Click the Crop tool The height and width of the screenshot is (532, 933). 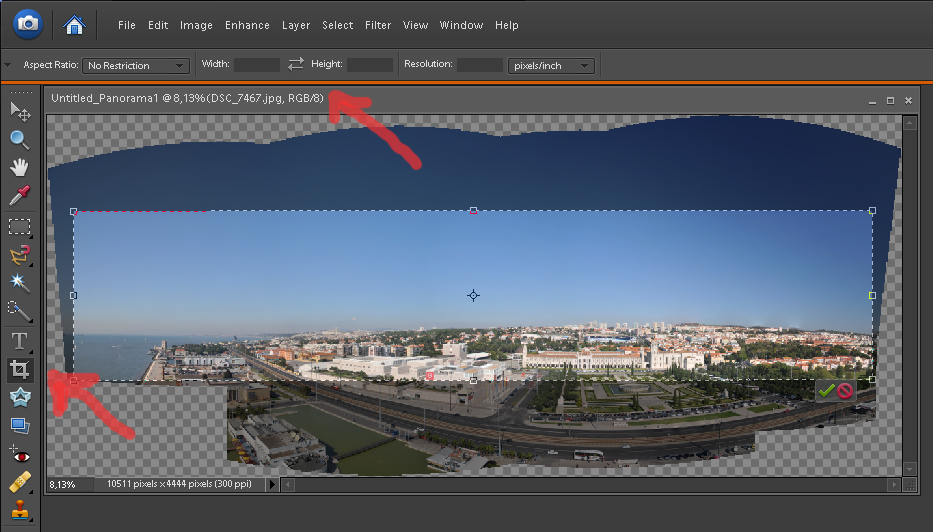(19, 370)
